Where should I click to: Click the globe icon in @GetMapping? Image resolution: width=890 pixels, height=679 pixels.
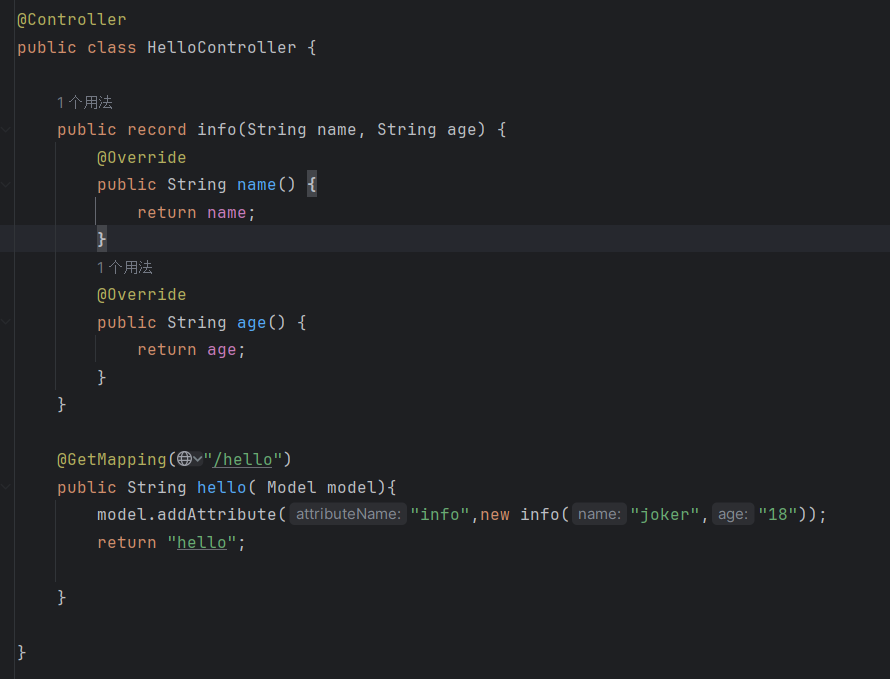184,459
